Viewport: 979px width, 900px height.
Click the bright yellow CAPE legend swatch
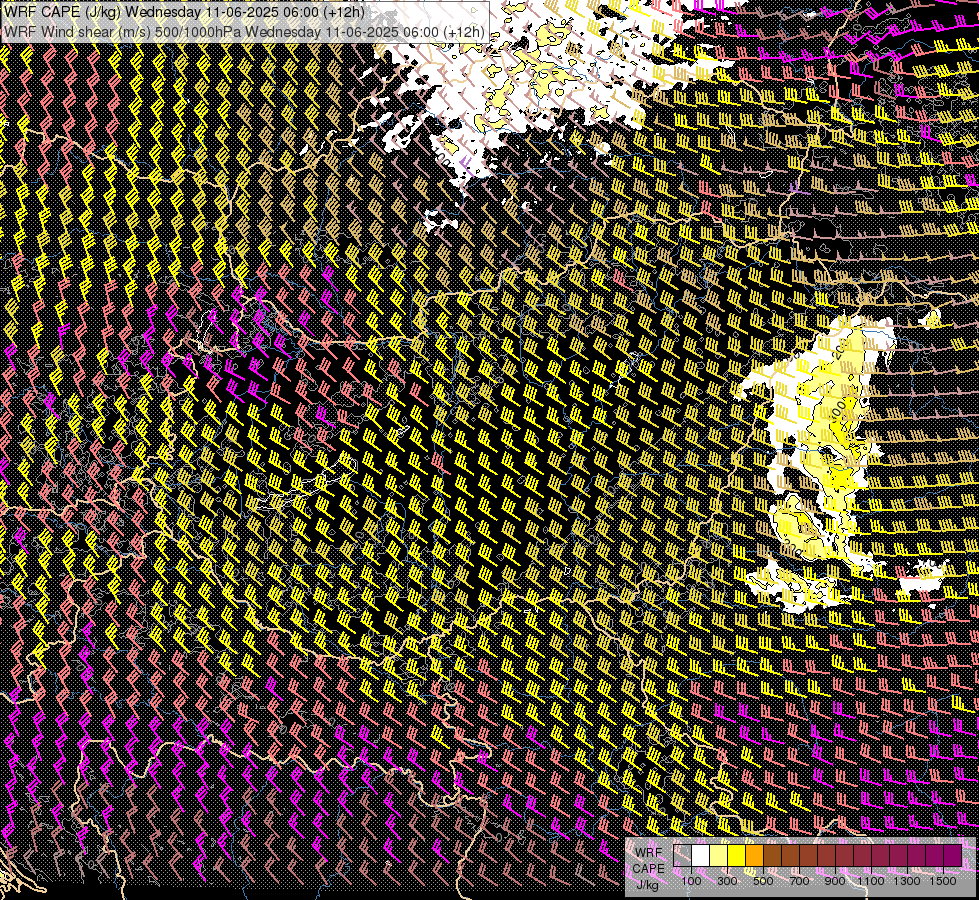(737, 856)
